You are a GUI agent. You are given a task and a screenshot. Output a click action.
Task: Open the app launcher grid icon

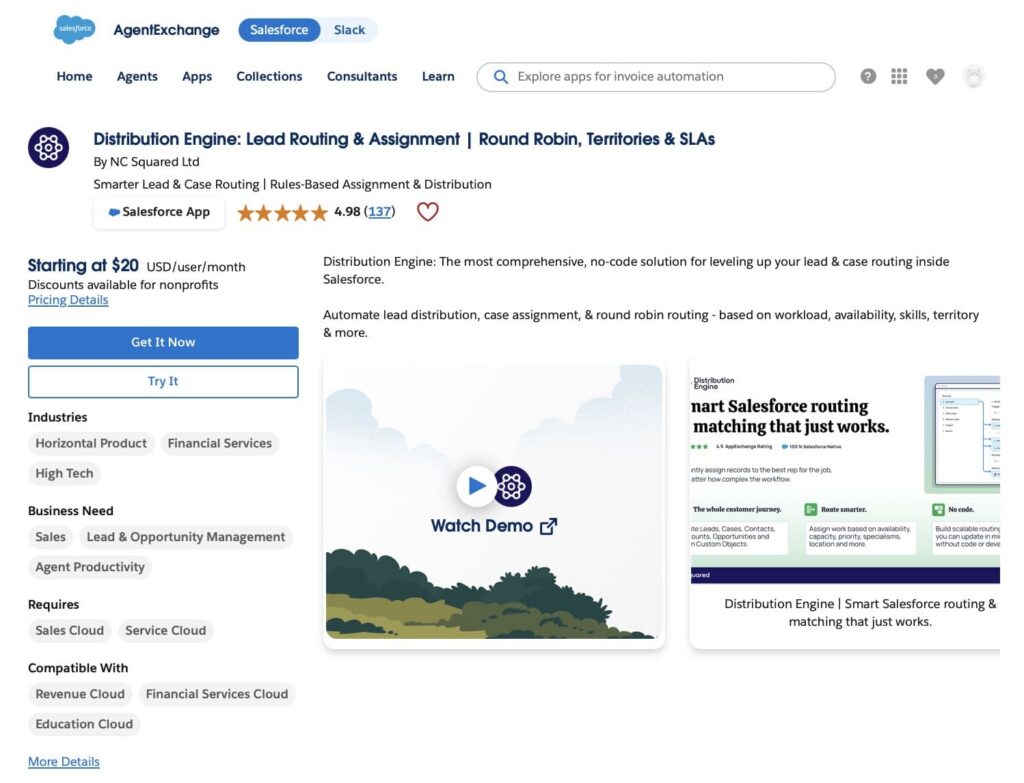coord(899,76)
